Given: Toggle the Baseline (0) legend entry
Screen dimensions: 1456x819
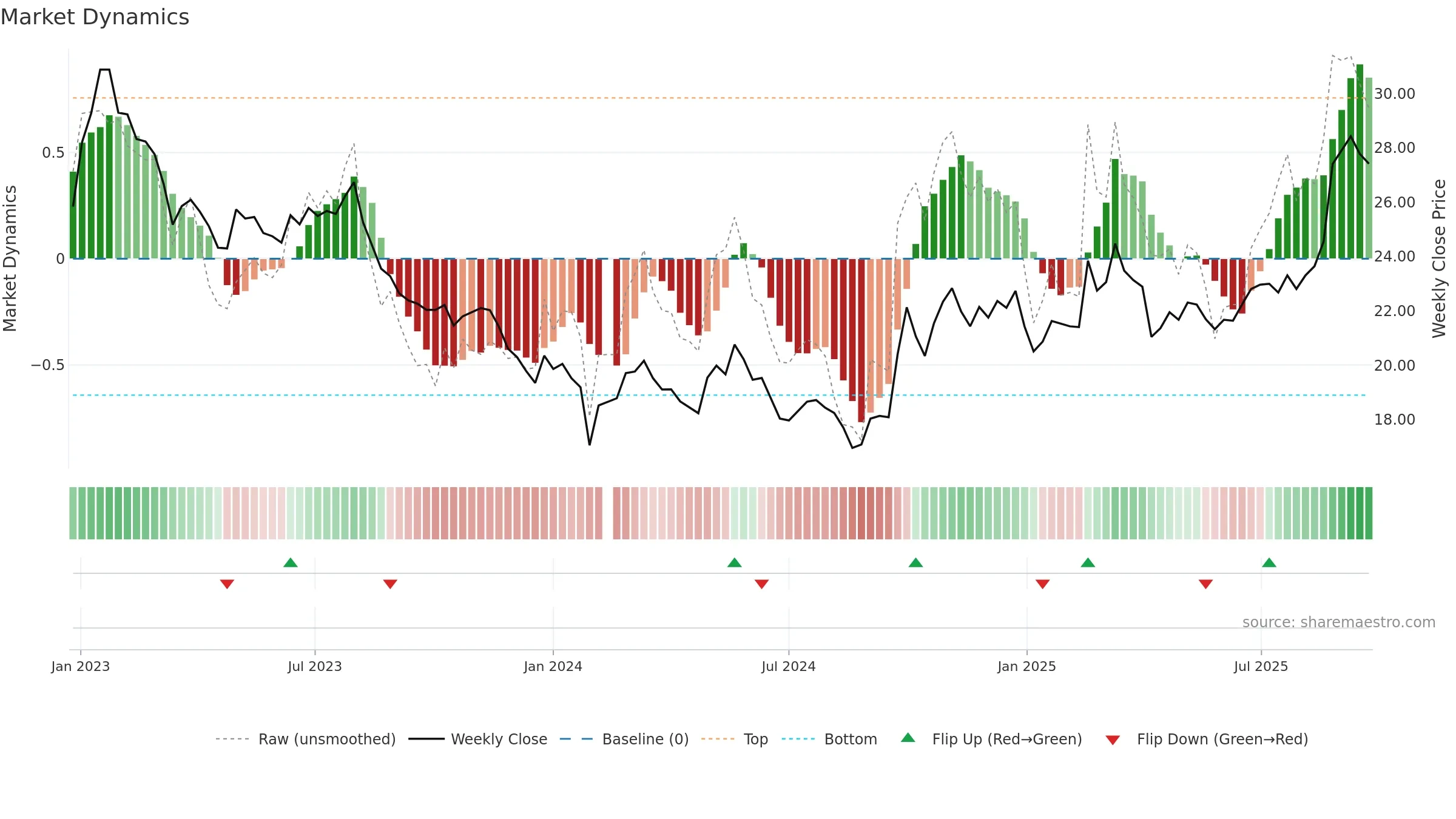Looking at the screenshot, I should (624, 739).
